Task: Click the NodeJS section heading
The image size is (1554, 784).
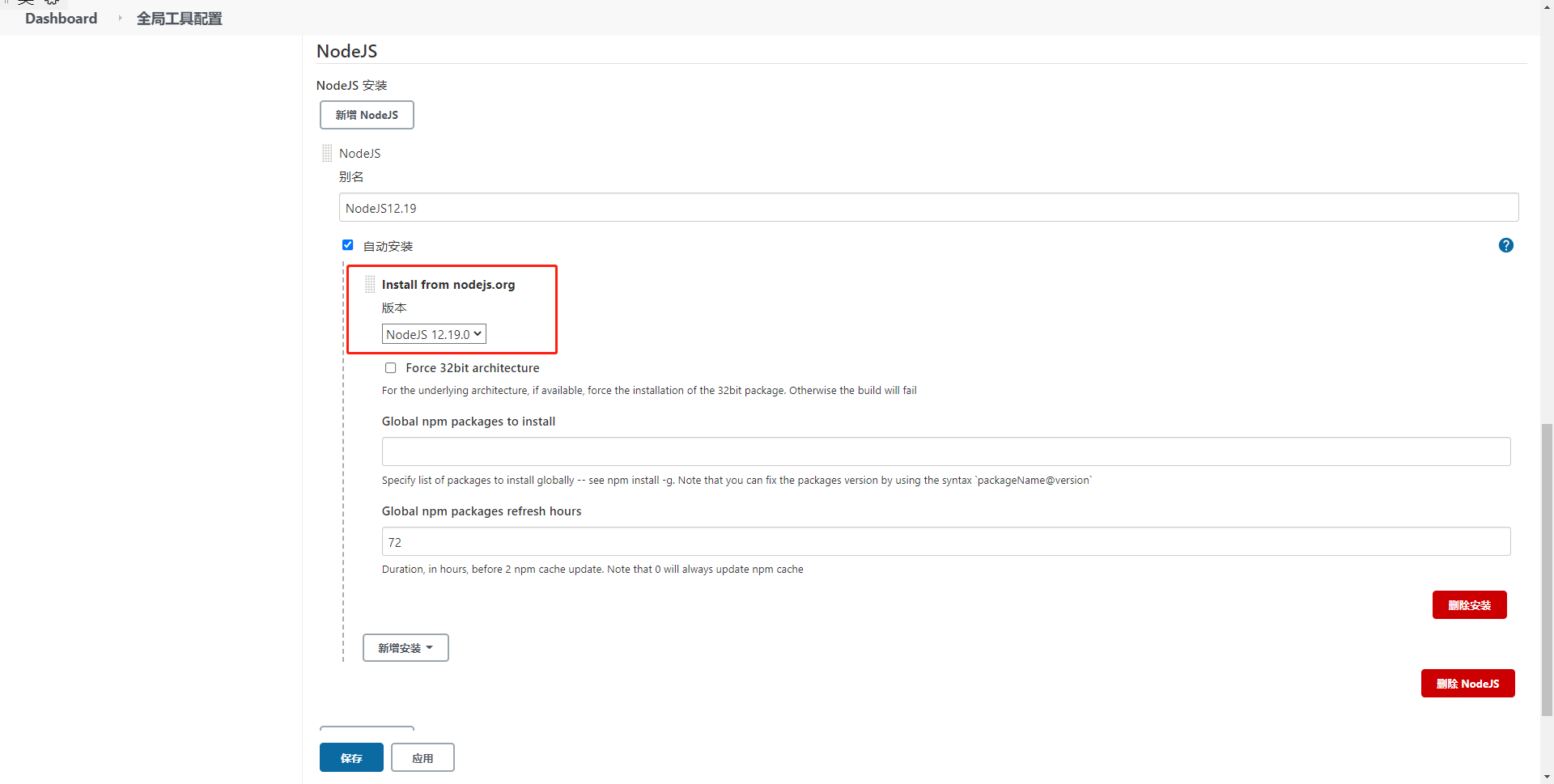Action: click(346, 51)
